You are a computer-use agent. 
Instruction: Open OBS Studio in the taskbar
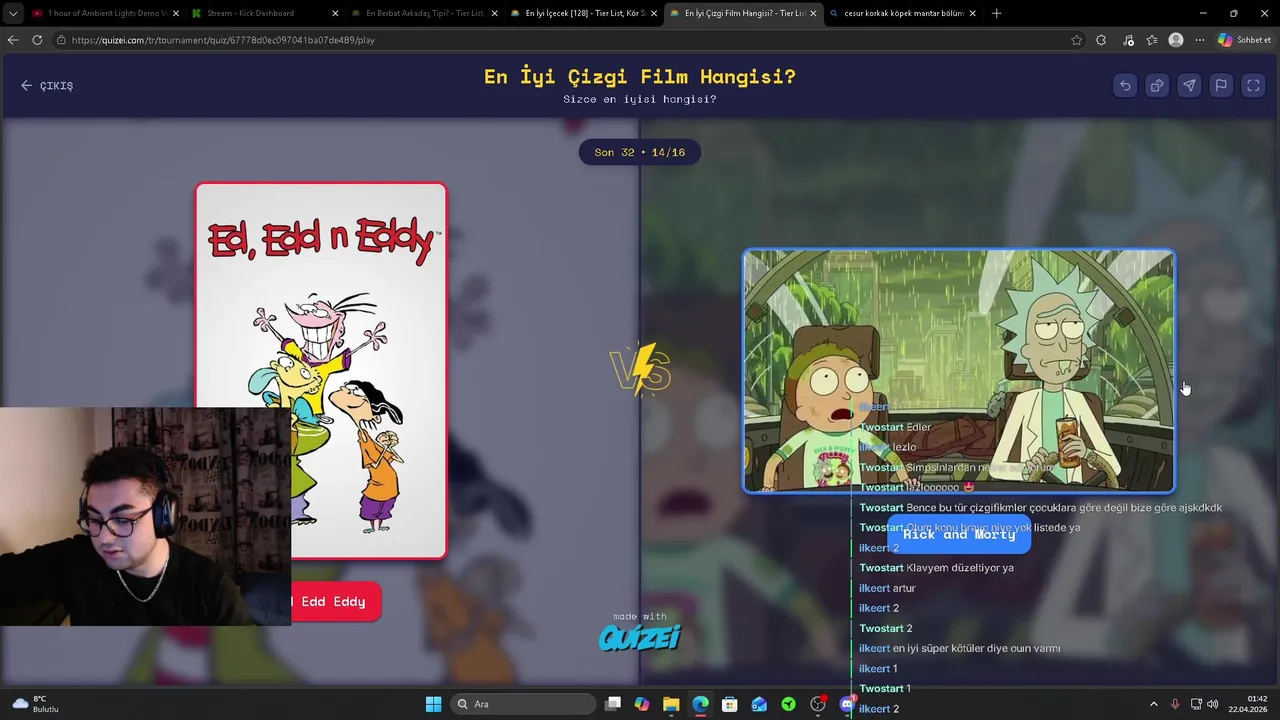tap(818, 704)
